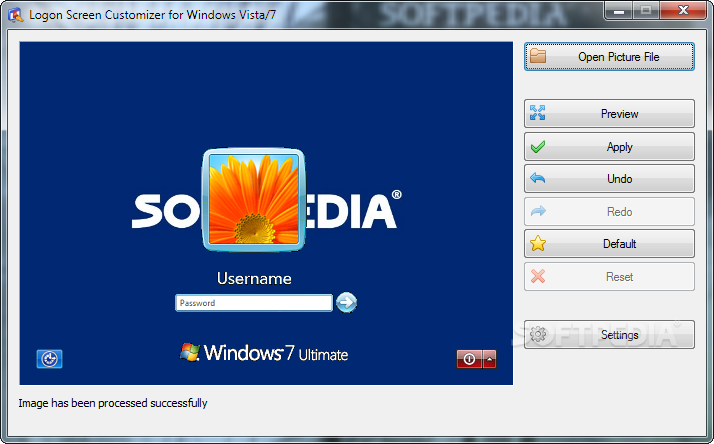Close the Logon Screen Customizer window
The height and width of the screenshot is (444, 714).
683,11
